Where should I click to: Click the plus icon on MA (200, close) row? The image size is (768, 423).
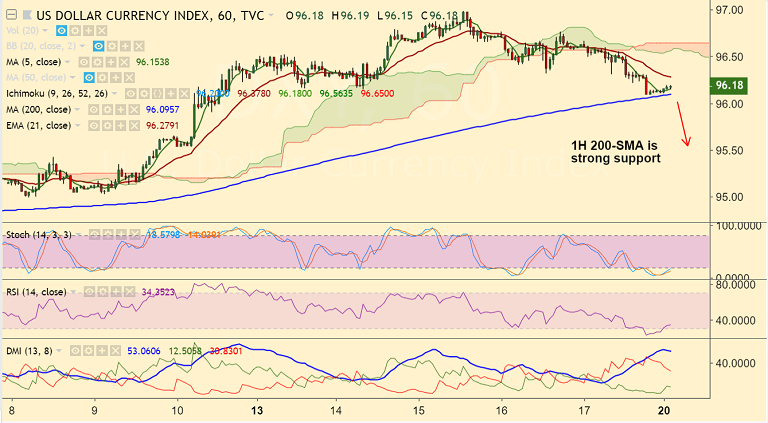point(120,110)
